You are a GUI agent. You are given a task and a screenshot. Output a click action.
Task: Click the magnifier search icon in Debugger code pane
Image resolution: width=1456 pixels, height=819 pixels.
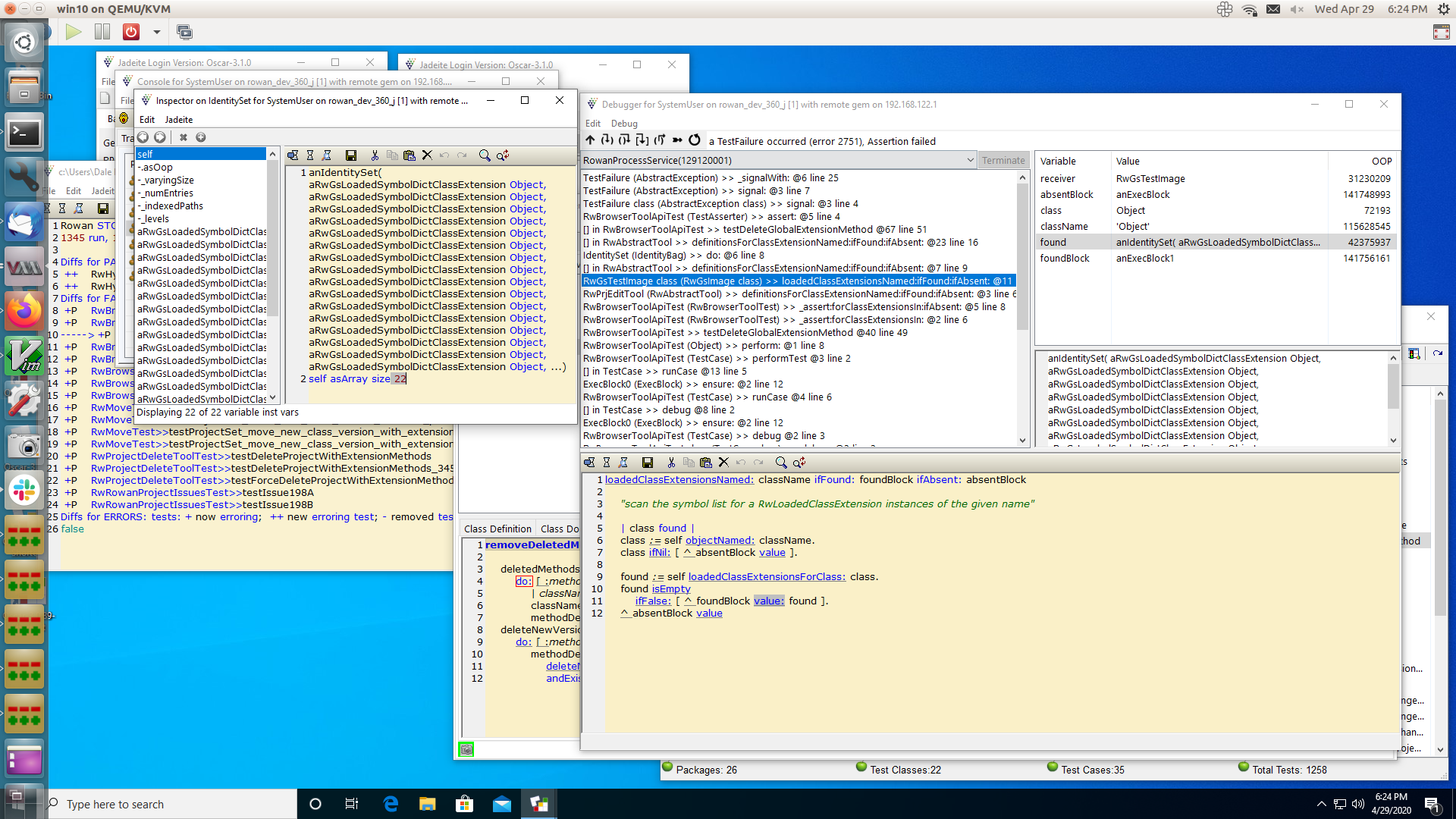[x=781, y=463]
